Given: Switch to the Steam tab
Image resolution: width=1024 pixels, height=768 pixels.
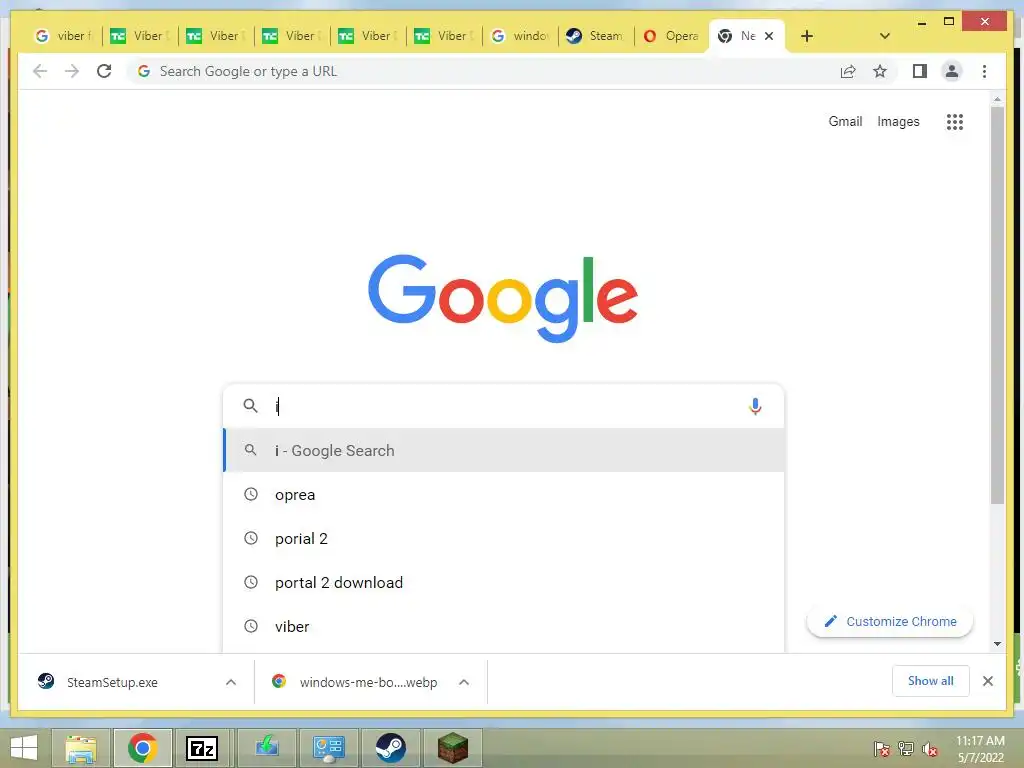Looking at the screenshot, I should pos(596,36).
